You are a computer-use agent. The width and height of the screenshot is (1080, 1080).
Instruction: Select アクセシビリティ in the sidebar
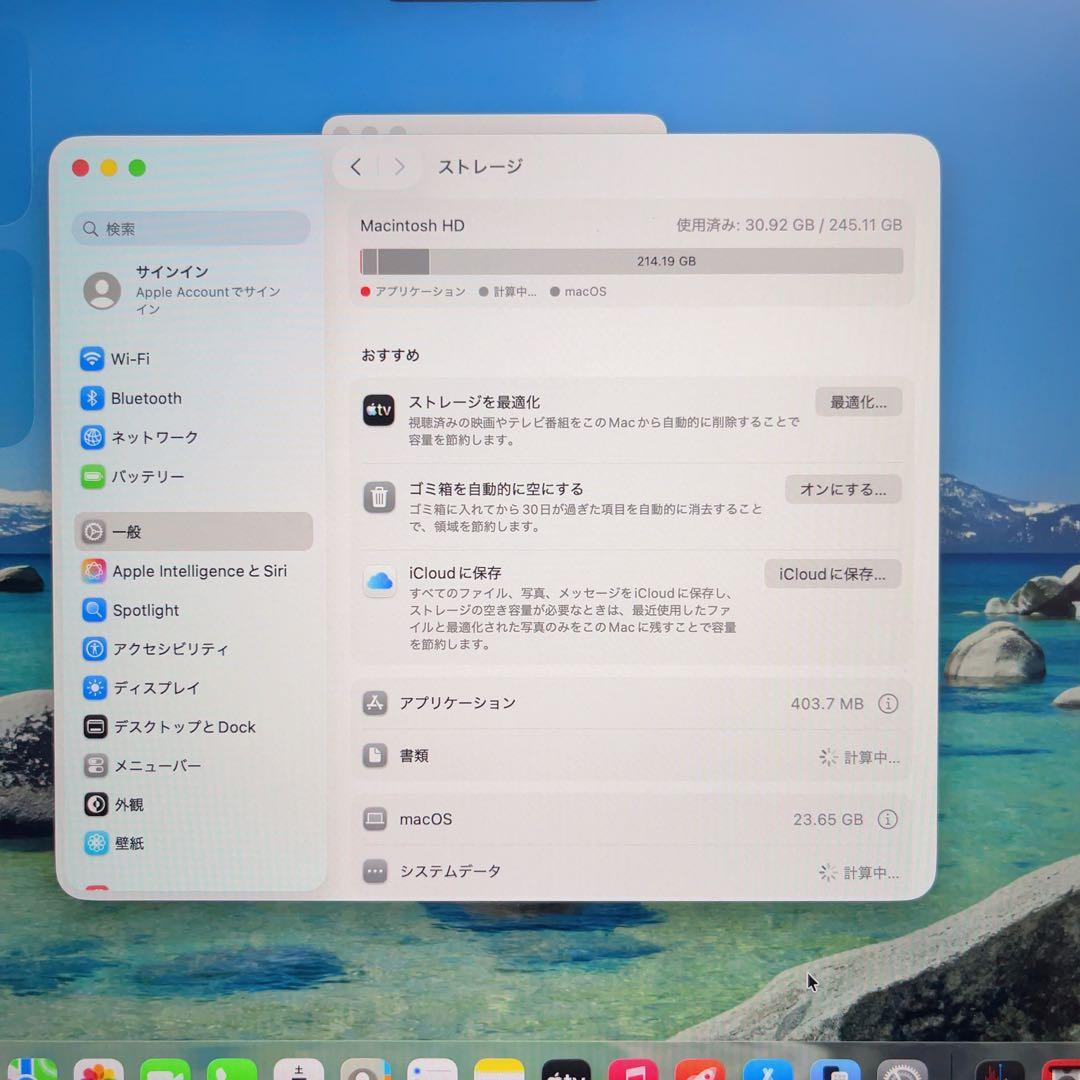click(169, 649)
